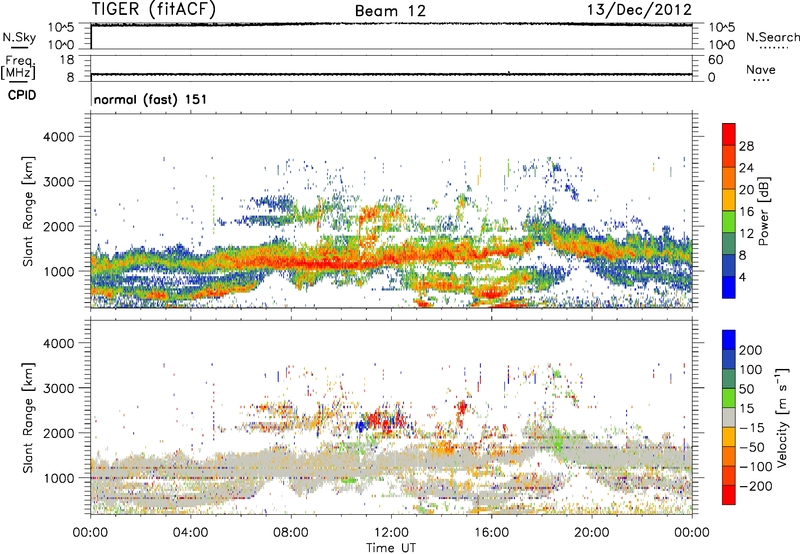Click the red top of the power colorbar

(729, 134)
